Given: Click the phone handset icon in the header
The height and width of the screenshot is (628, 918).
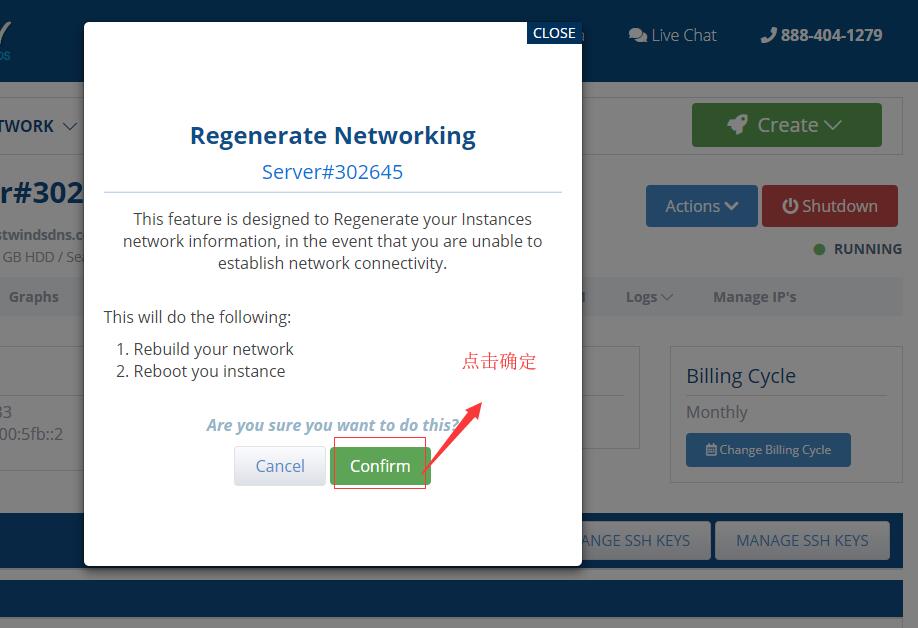Looking at the screenshot, I should click(768, 34).
